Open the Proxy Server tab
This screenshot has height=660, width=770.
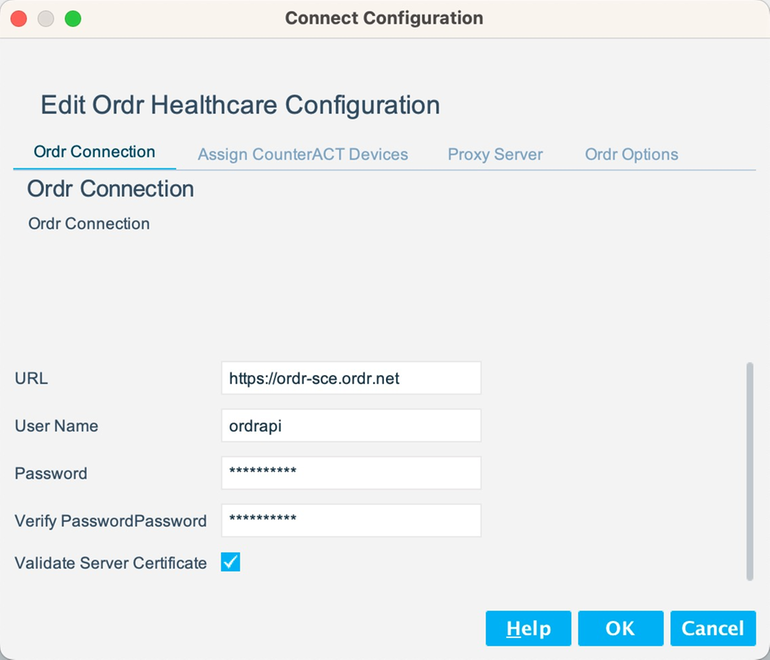495,154
